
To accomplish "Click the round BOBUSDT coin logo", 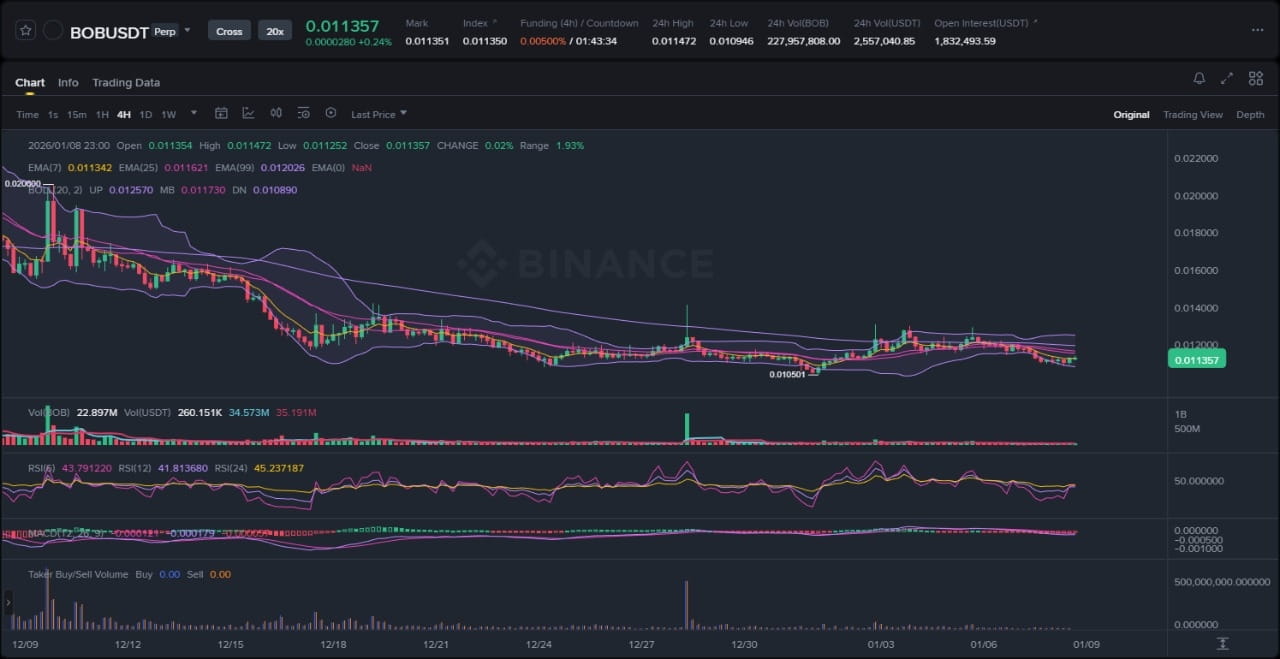I will [53, 31].
